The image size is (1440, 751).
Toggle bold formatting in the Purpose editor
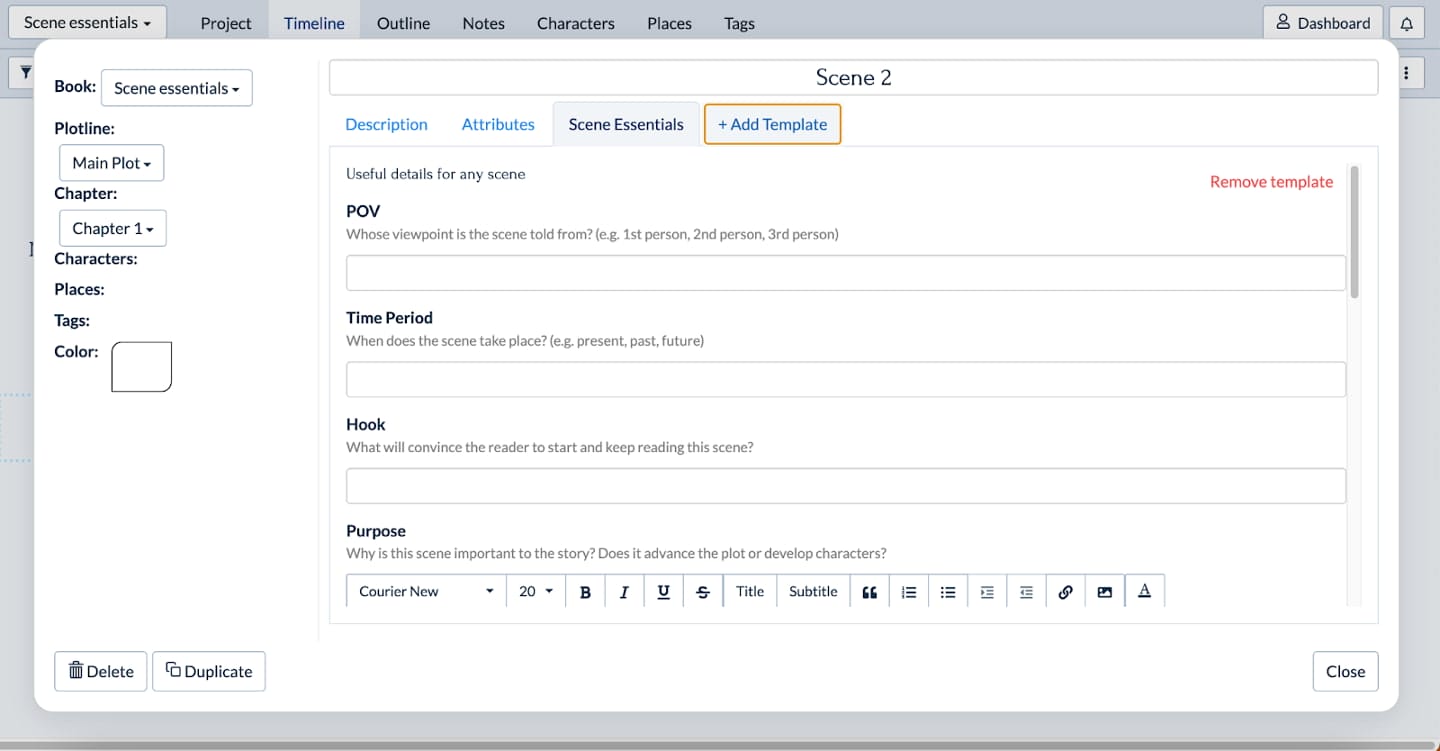tap(585, 591)
